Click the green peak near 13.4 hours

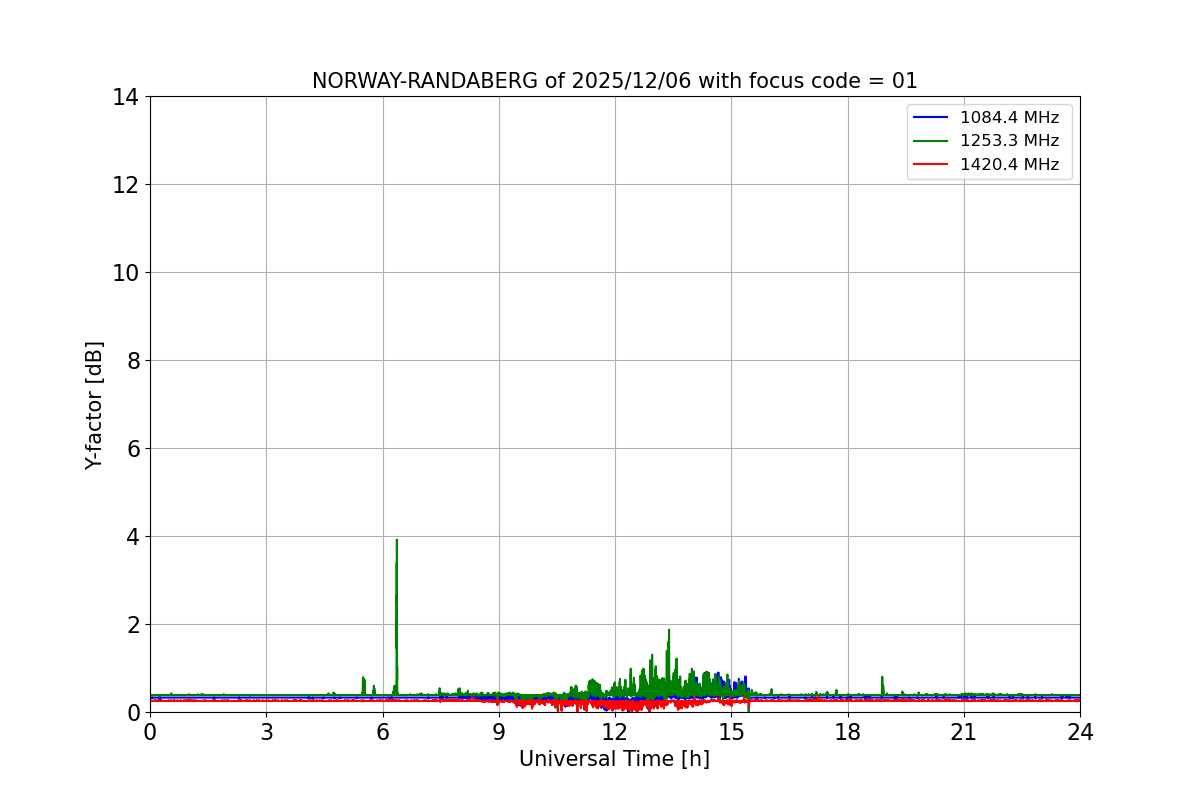pos(668,631)
